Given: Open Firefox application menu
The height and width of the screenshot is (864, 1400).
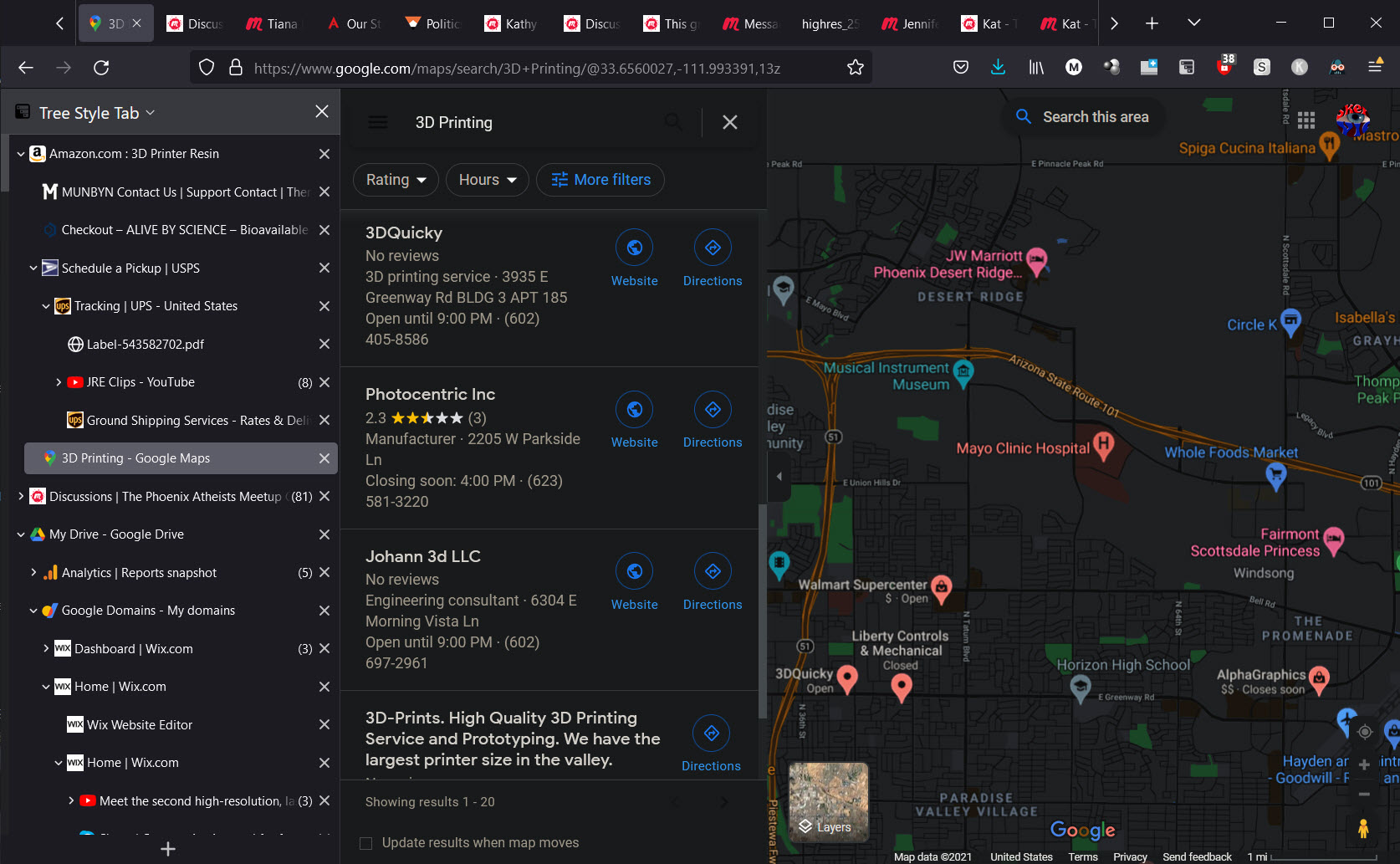Looking at the screenshot, I should click(1375, 66).
